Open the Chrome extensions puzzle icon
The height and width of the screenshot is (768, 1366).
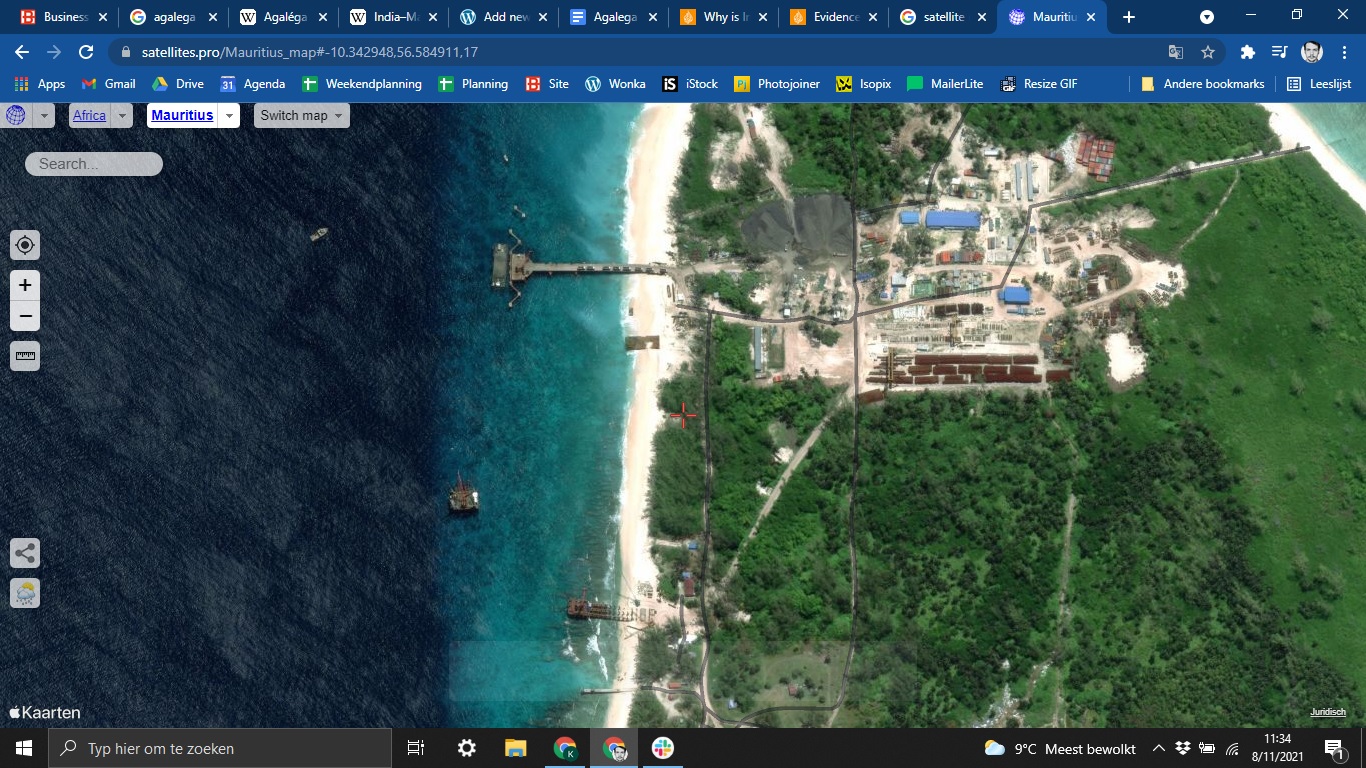pos(1247,52)
